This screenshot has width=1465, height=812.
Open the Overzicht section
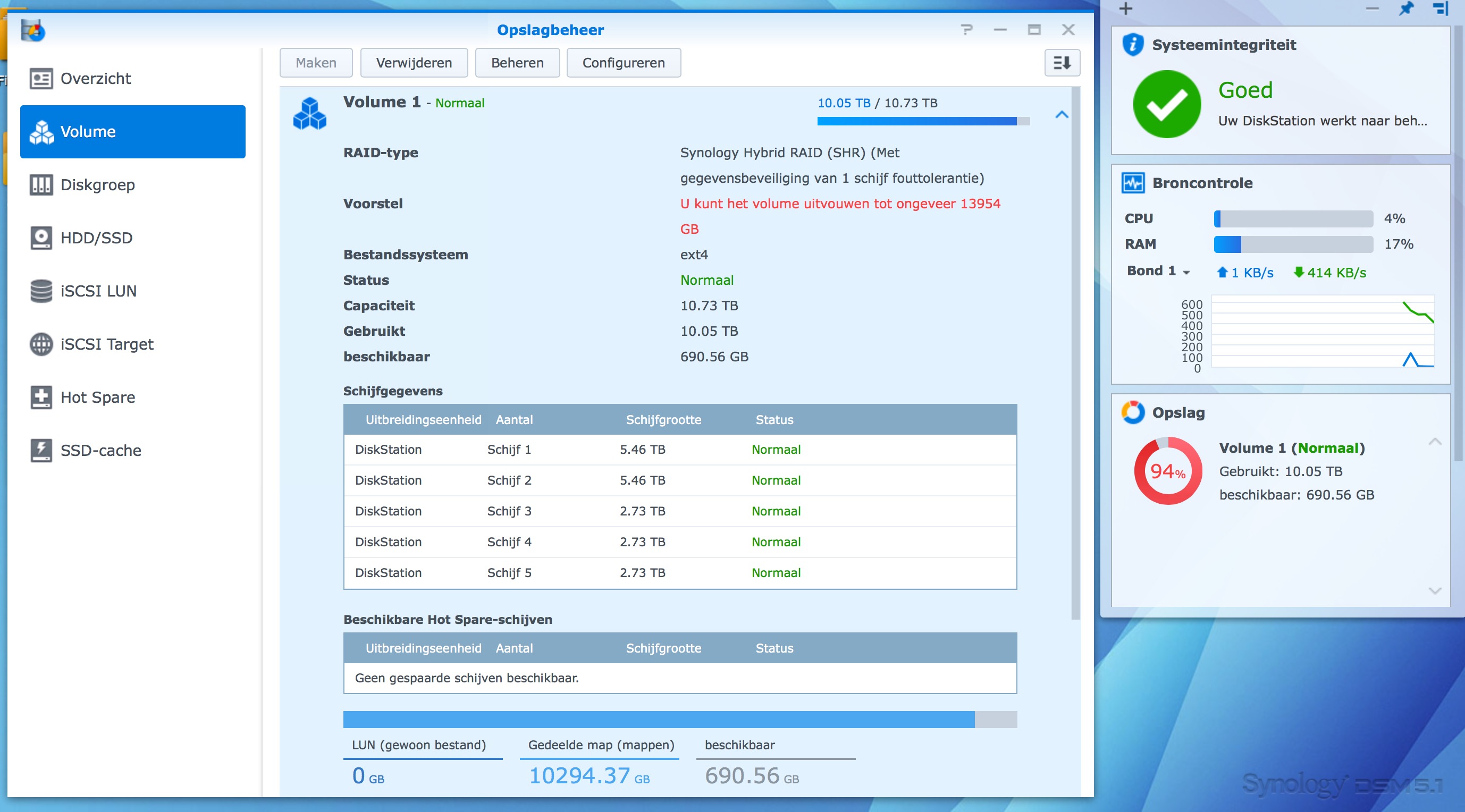pos(132,79)
